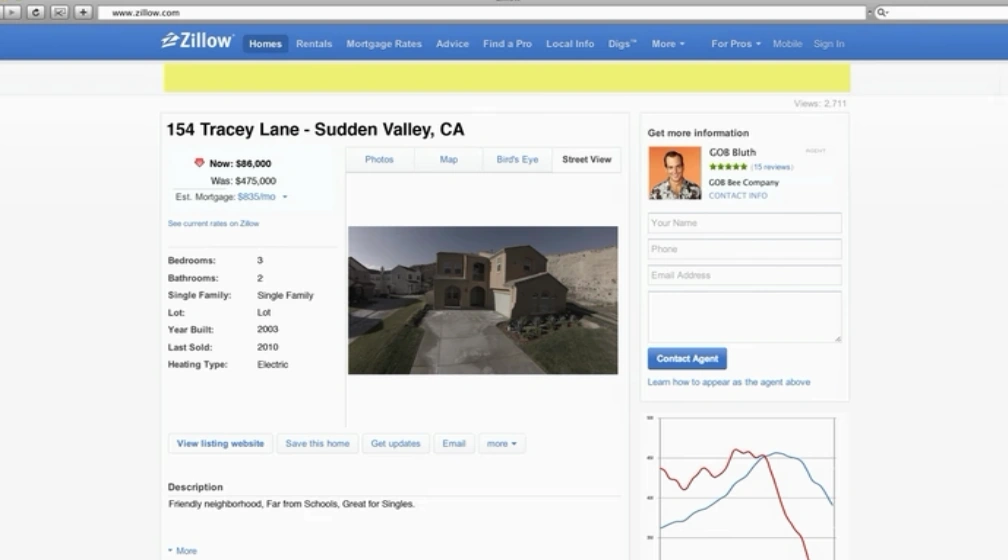Open the 15 reviews link
Screen dimensions: 1008x560
(x=772, y=167)
